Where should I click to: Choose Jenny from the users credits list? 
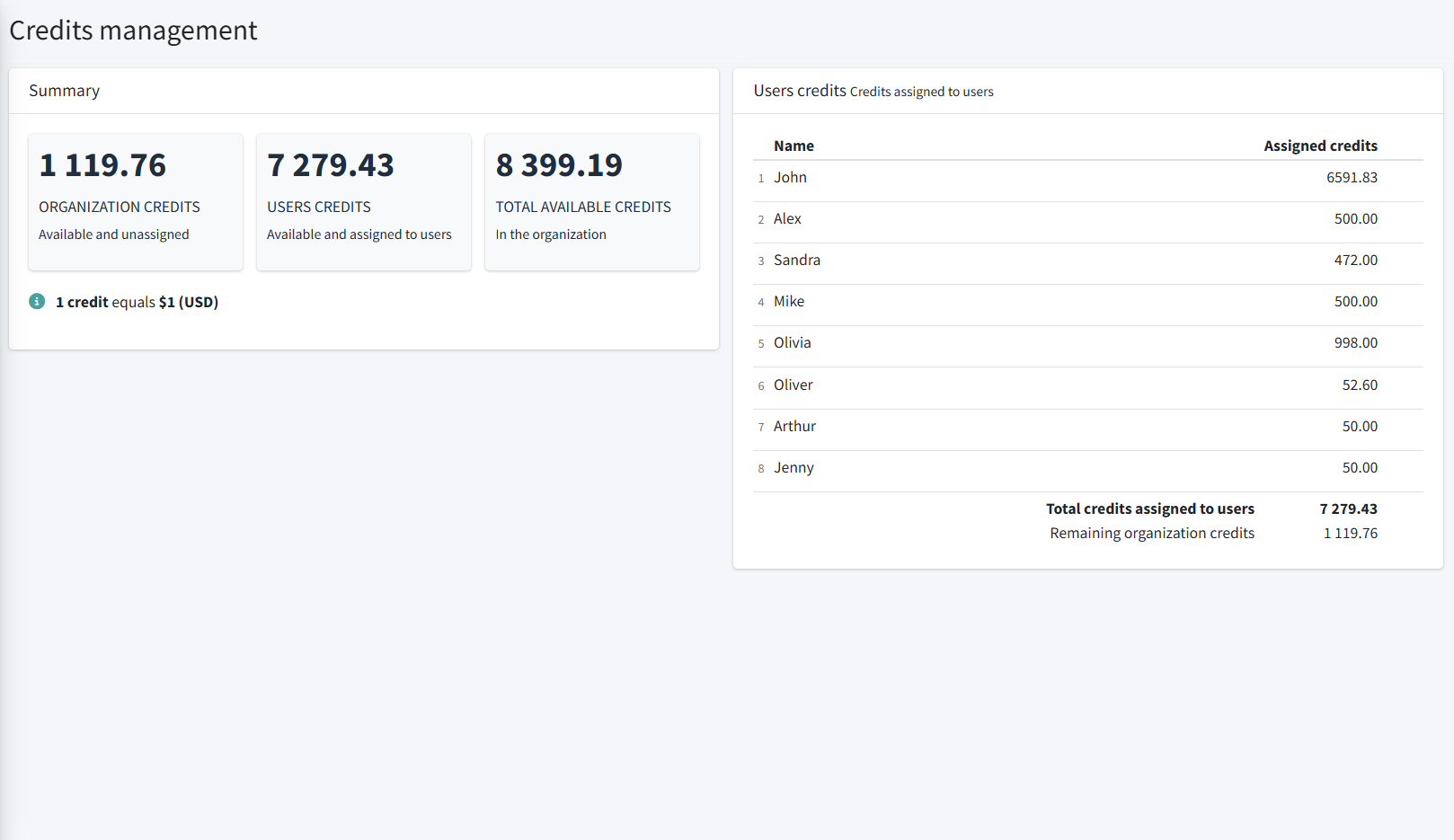793,468
